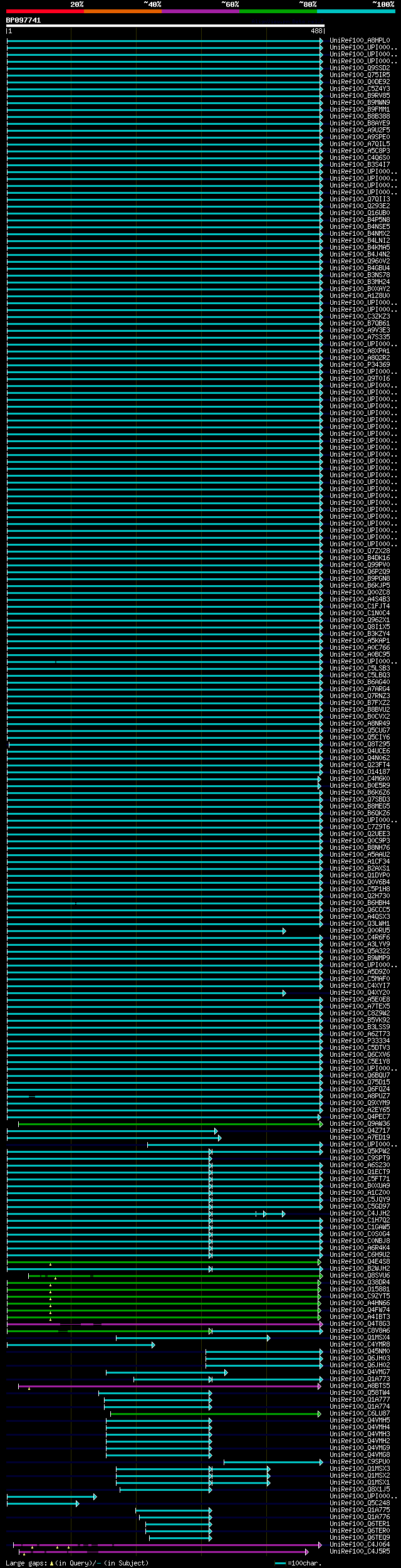The image size is (401, 1568).
Task: Select label UniRef100_C1GAW5
Action: click(360, 1227)
